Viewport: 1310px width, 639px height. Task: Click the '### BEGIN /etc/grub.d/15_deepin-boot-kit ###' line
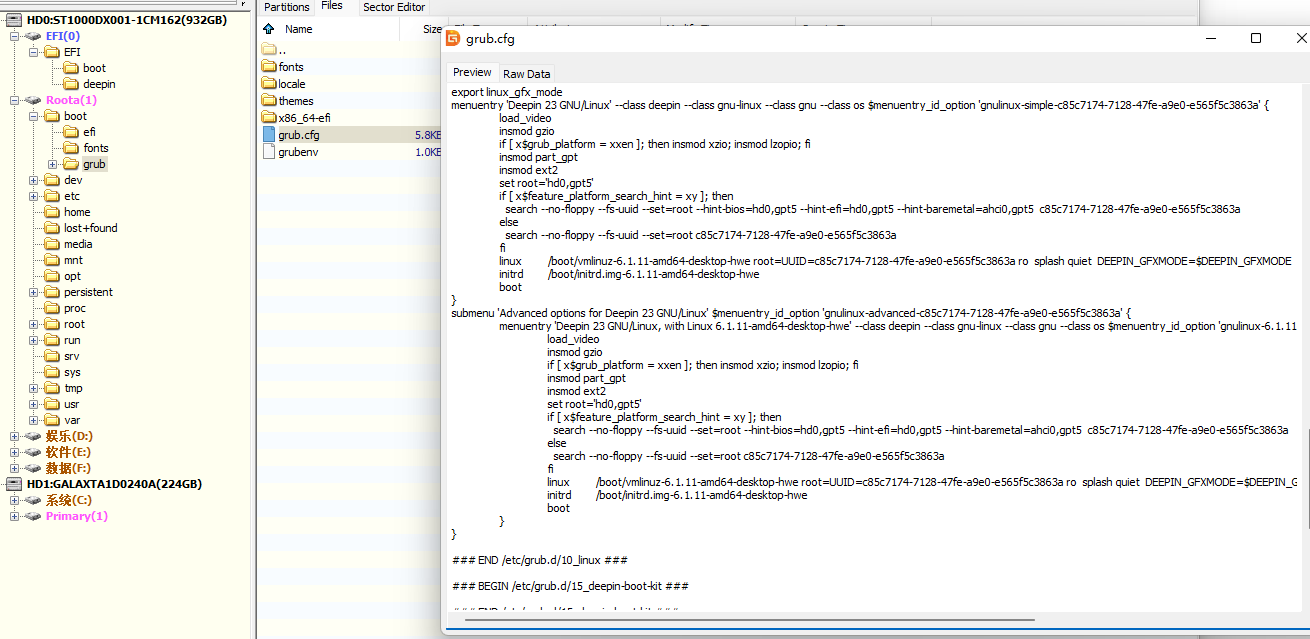(x=570, y=586)
